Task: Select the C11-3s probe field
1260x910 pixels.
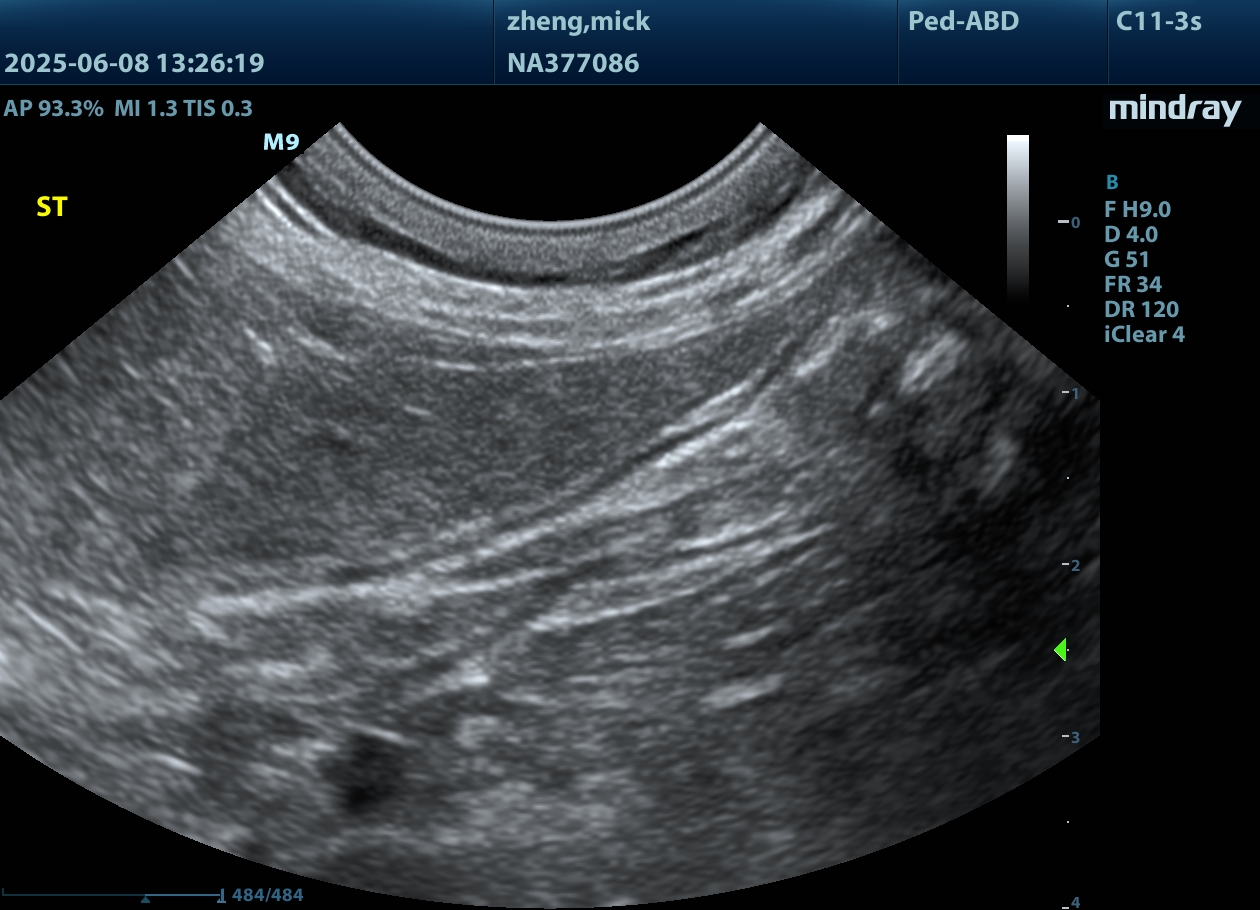Action: 1158,21
